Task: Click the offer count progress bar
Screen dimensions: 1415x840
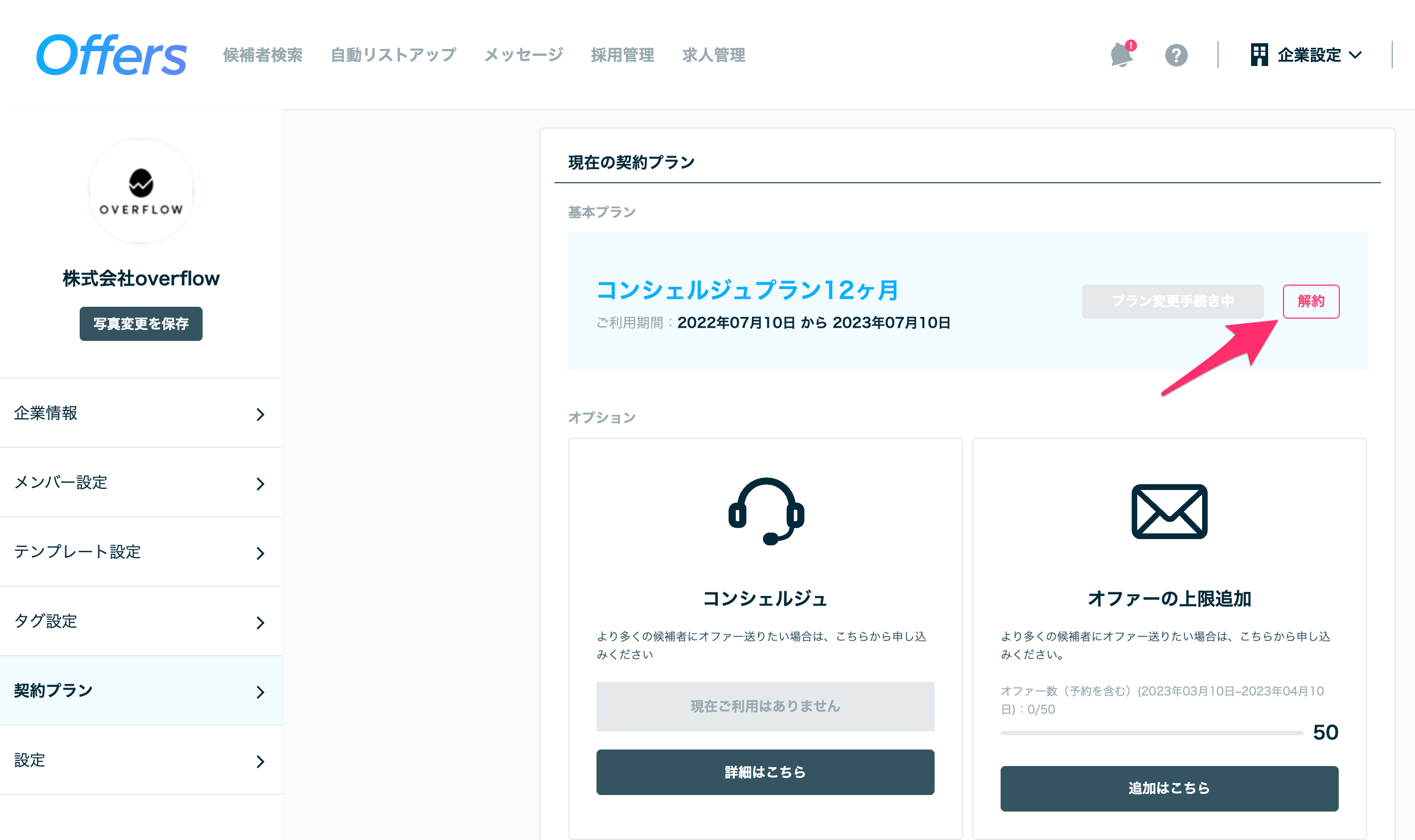Action: (1151, 733)
